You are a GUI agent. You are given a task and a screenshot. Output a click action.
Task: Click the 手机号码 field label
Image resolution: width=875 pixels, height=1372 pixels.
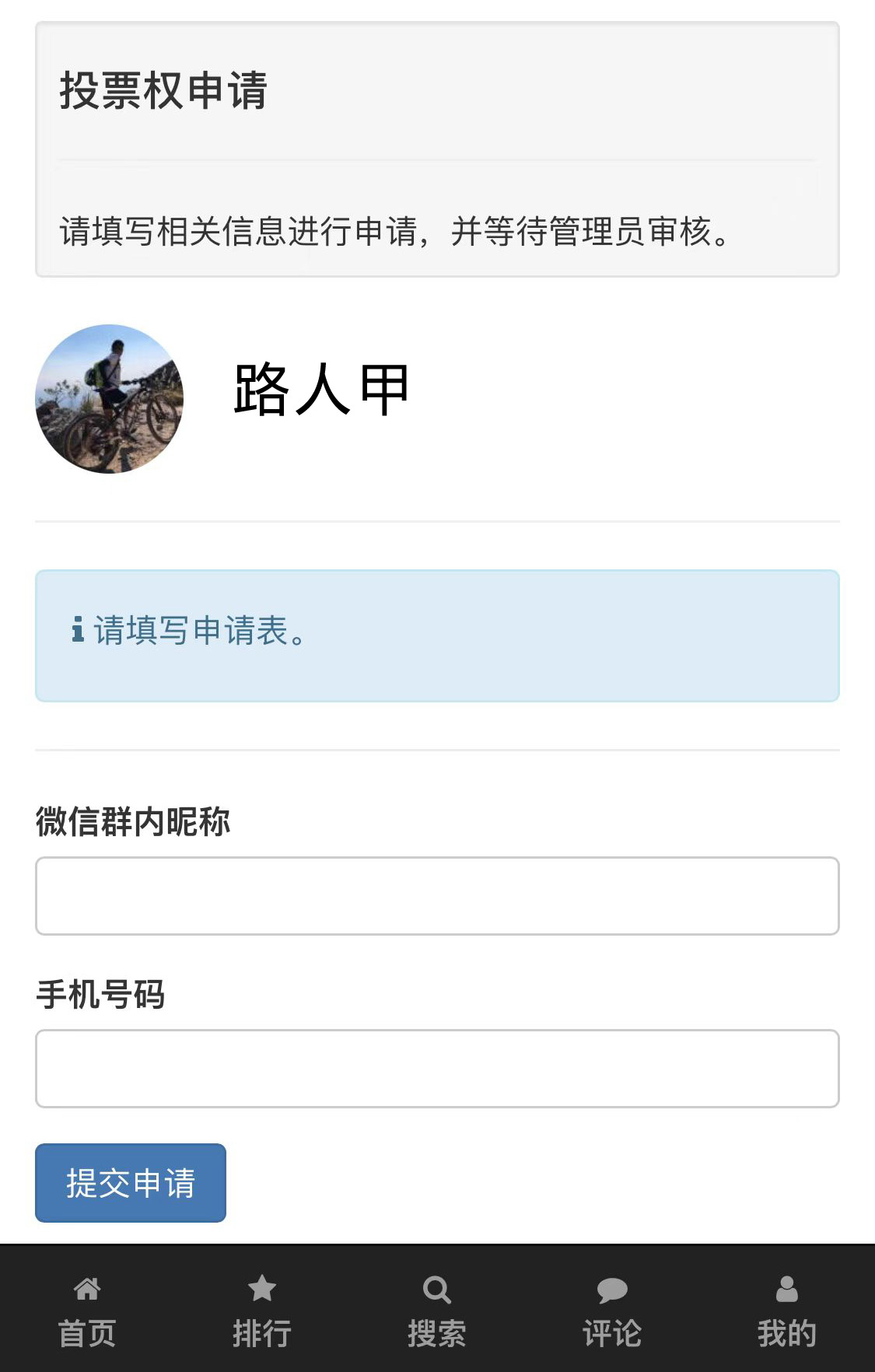(100, 995)
